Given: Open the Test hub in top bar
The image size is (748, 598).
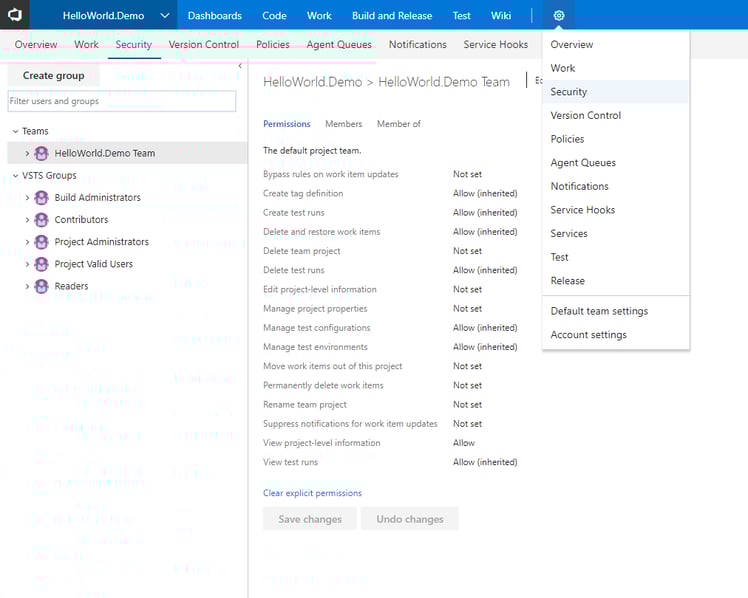Looking at the screenshot, I should tap(461, 15).
